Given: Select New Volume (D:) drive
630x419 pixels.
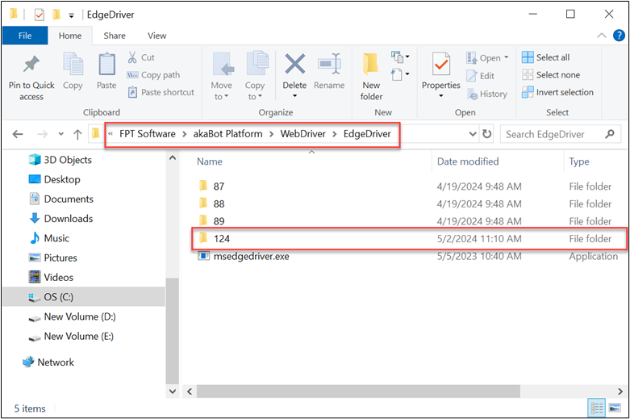Looking at the screenshot, I should coord(72,317).
